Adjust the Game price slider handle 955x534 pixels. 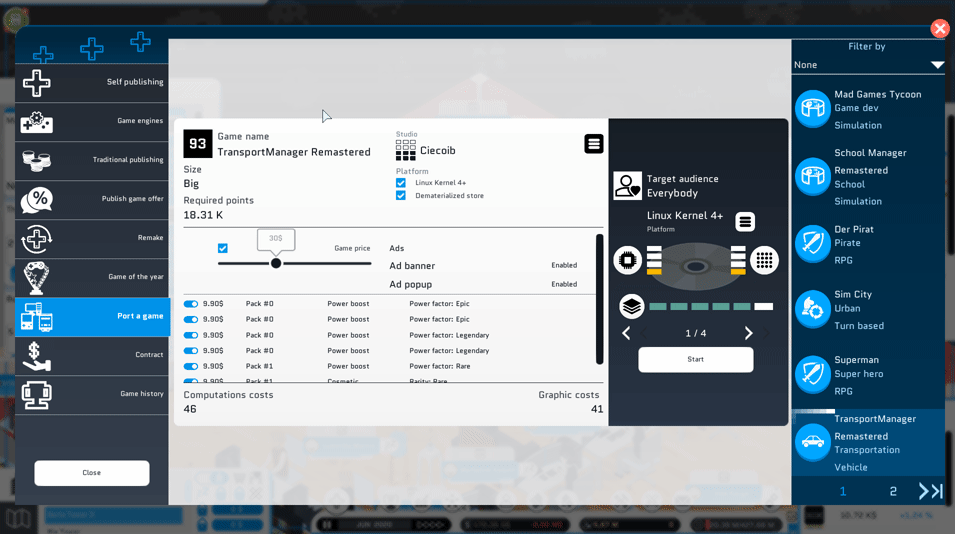(x=276, y=263)
